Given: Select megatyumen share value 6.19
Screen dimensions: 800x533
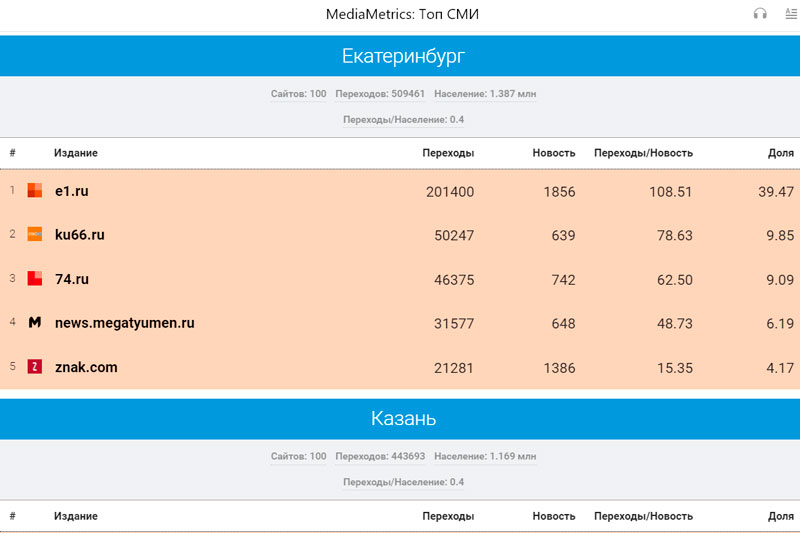Looking at the screenshot, I should coord(780,324).
